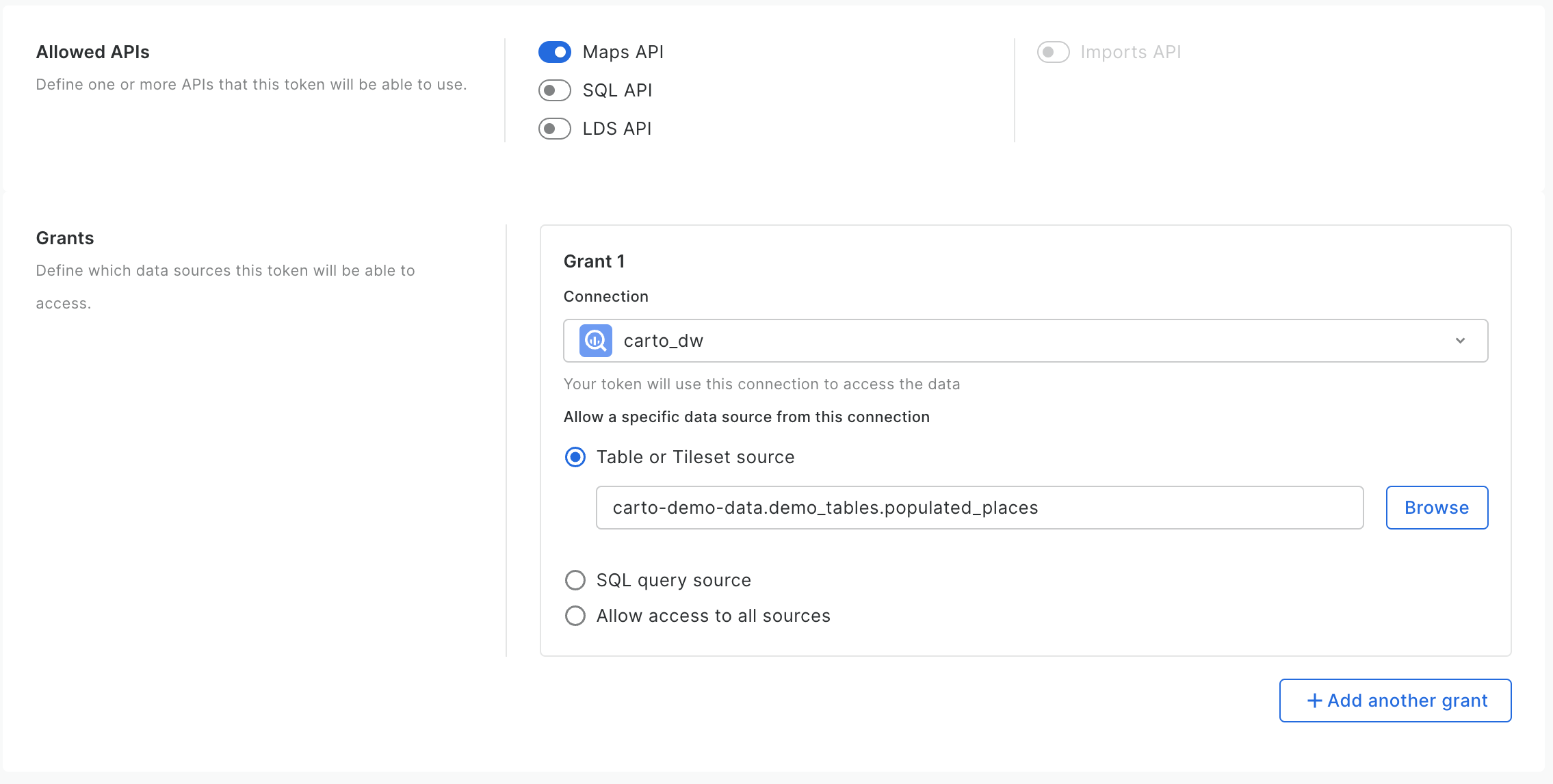Click the Allowed APIs section title
The image size is (1553, 784).
tap(92, 52)
